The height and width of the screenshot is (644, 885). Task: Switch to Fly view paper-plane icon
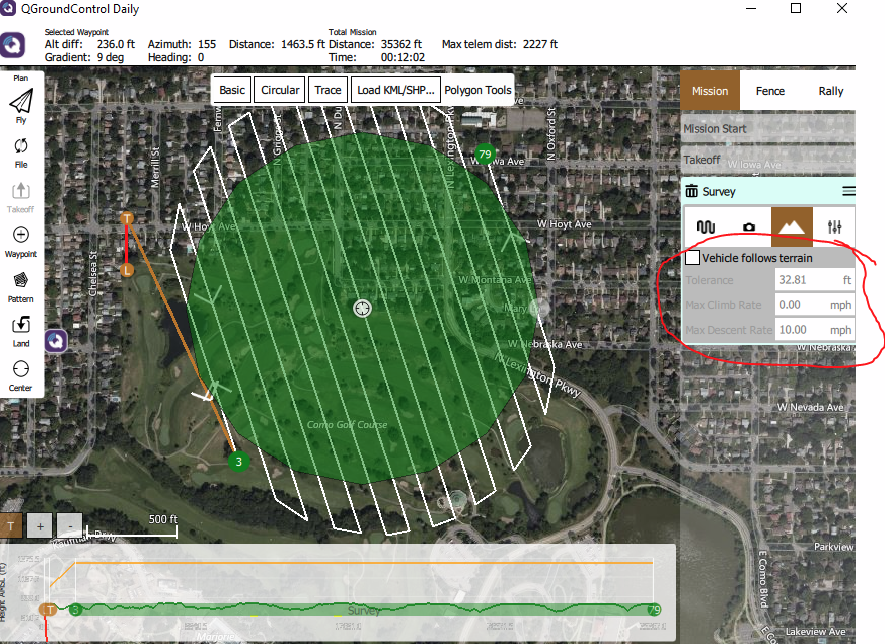click(x=21, y=102)
